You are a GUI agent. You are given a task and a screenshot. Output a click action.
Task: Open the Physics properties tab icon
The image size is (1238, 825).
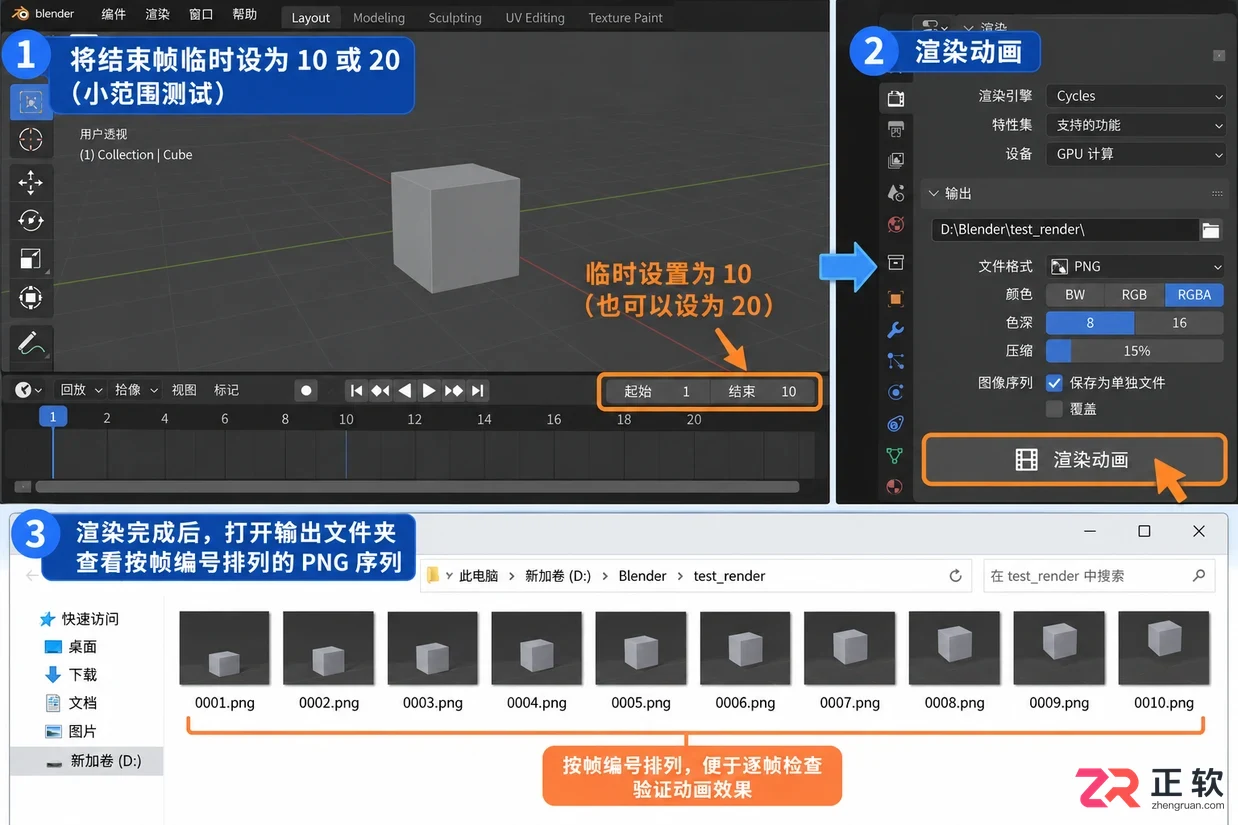895,392
